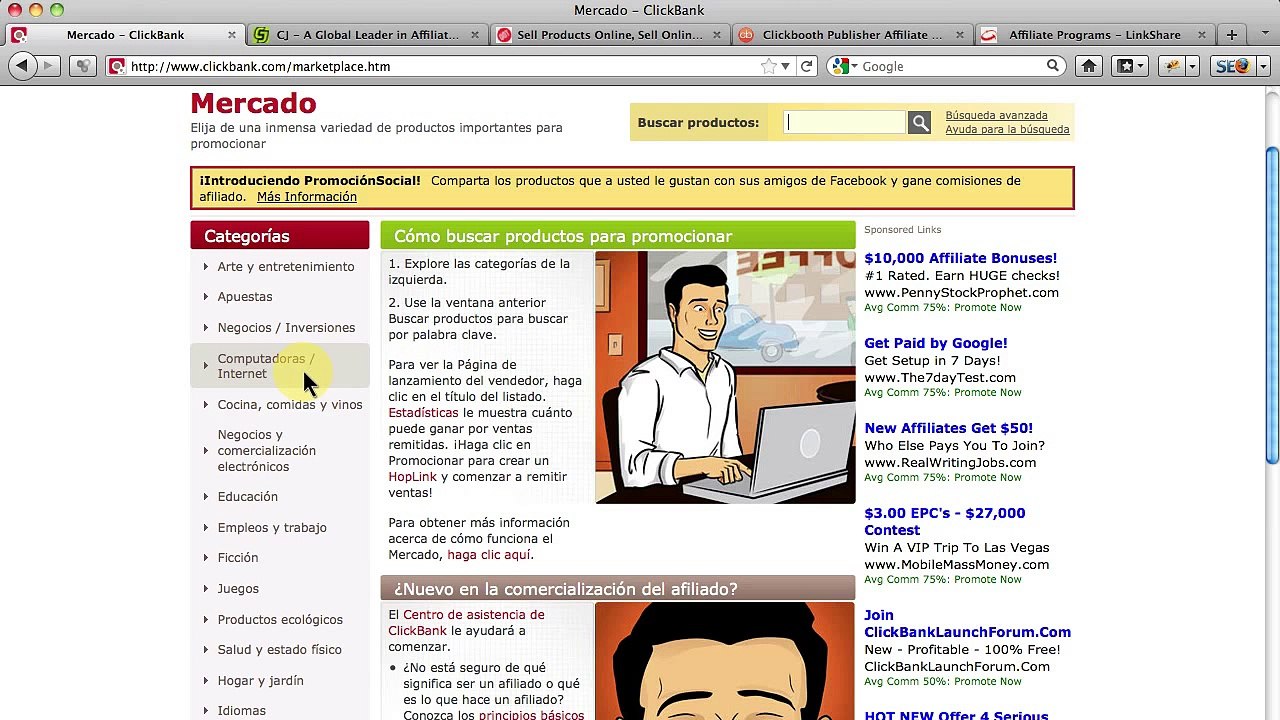Switch to the CJ Global Leader tab
The height and width of the screenshot is (720, 1280).
point(366,35)
